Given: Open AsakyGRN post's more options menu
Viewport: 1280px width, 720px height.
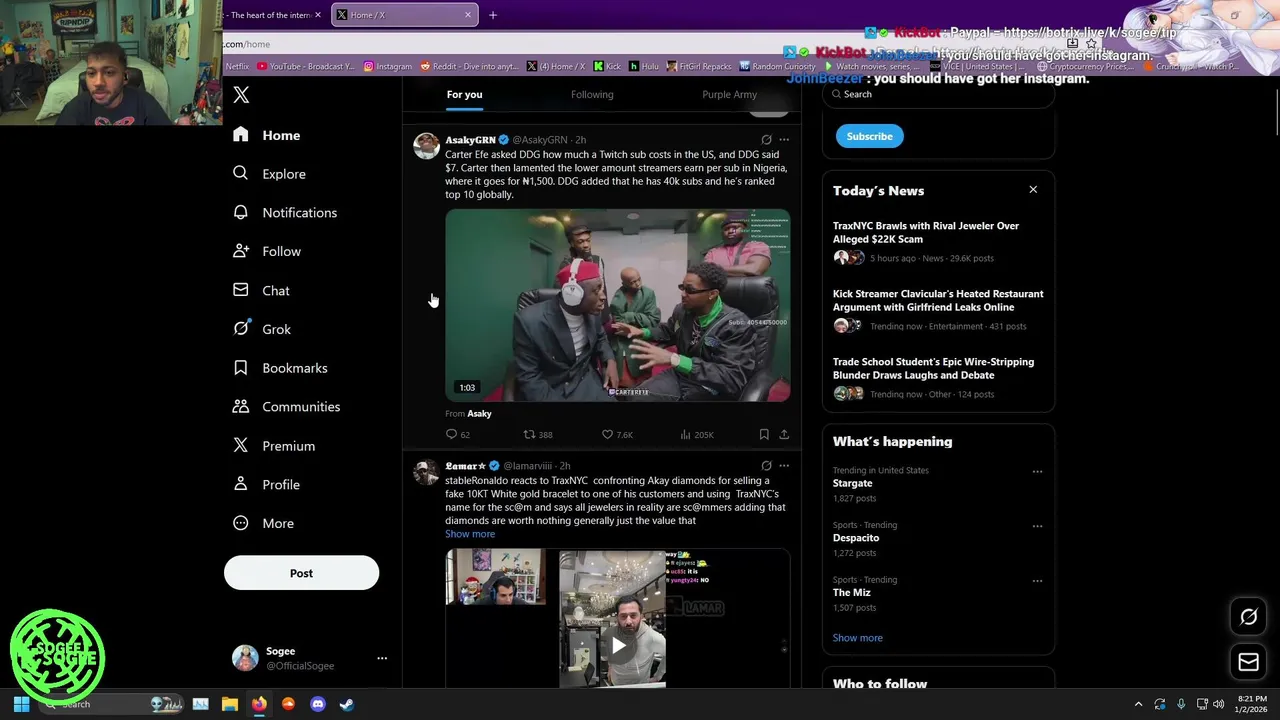Looking at the screenshot, I should click(x=784, y=140).
